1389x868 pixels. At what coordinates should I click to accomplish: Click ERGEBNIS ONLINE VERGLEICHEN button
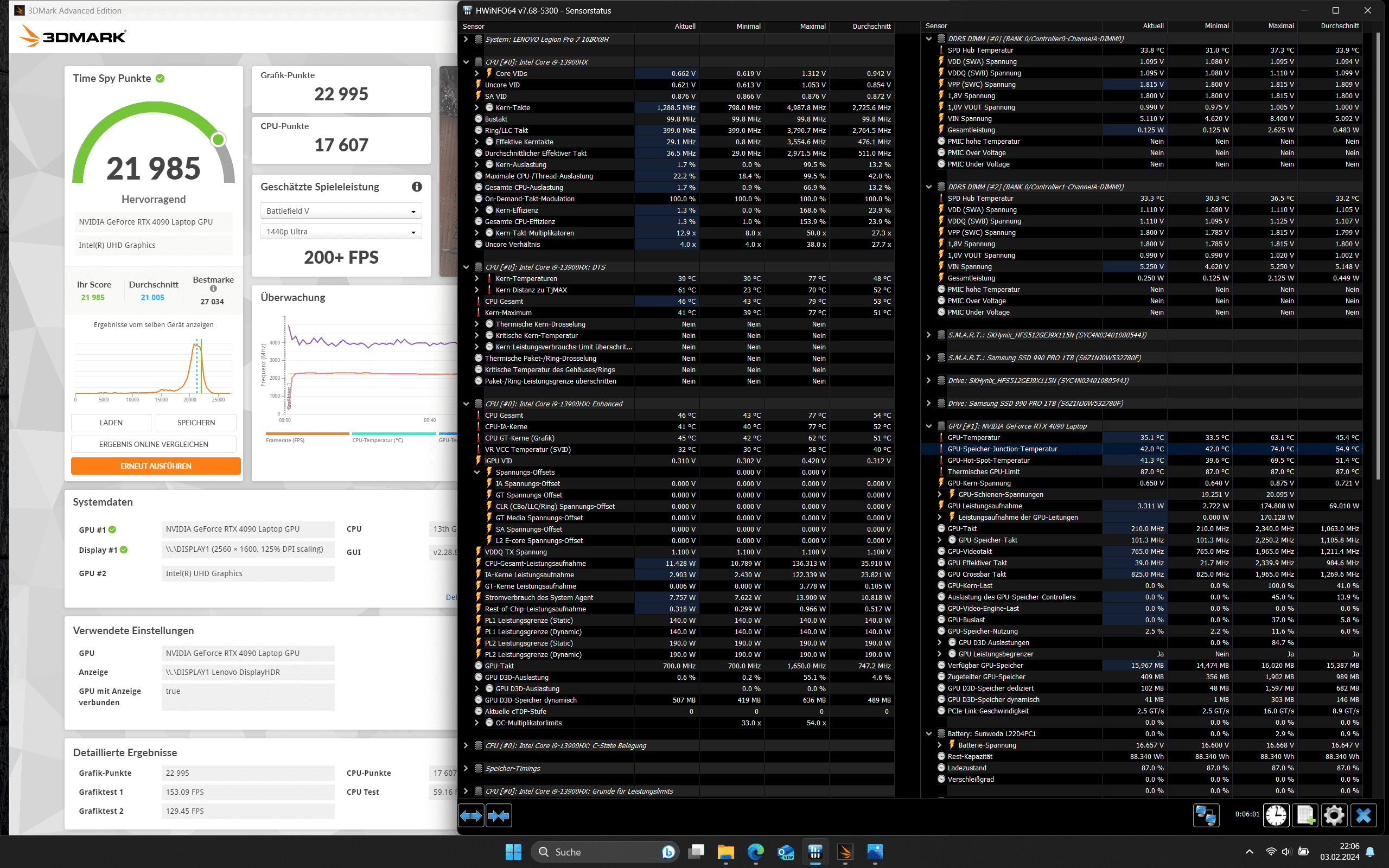pyautogui.click(x=153, y=444)
